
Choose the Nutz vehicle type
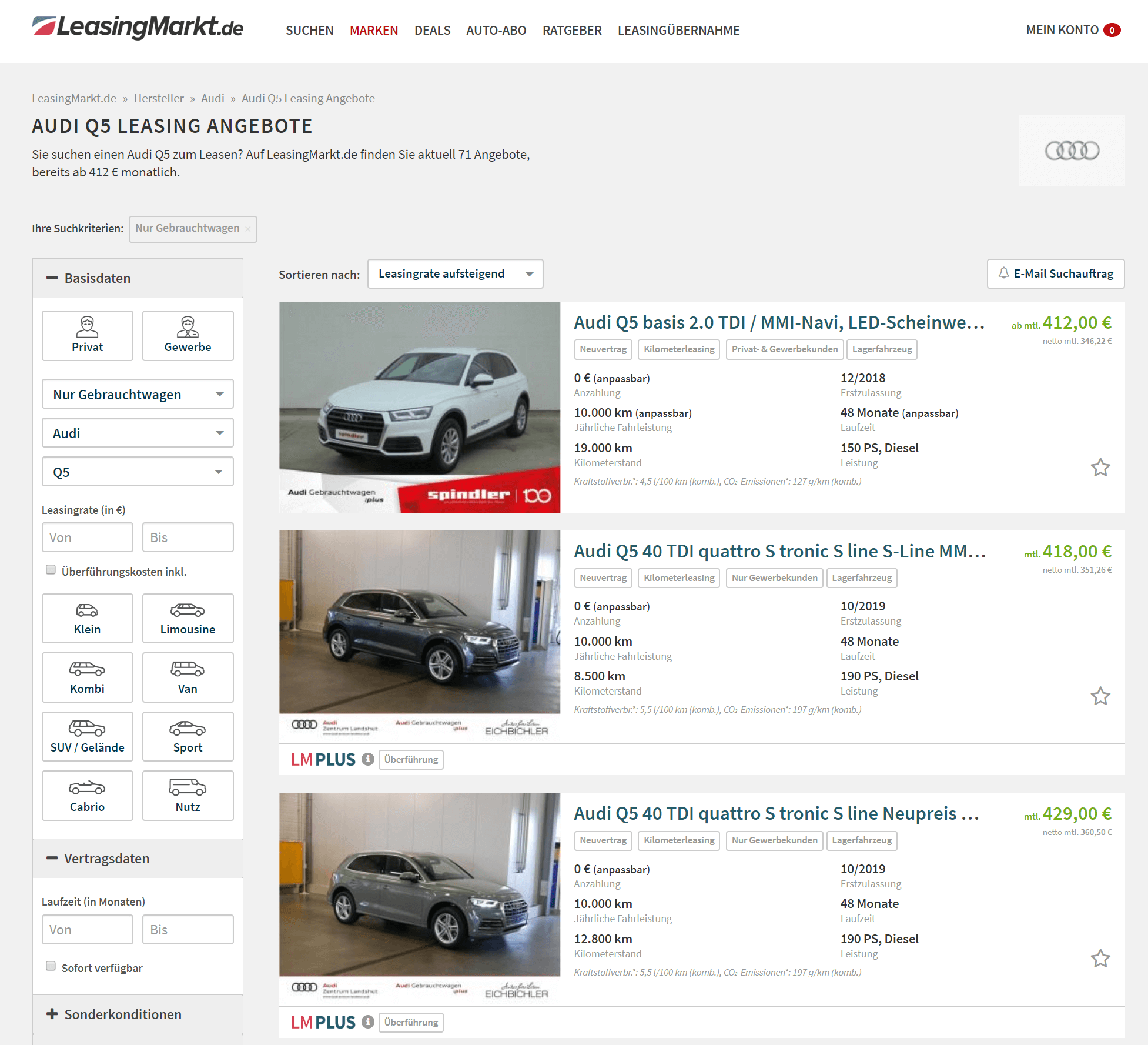[x=188, y=796]
